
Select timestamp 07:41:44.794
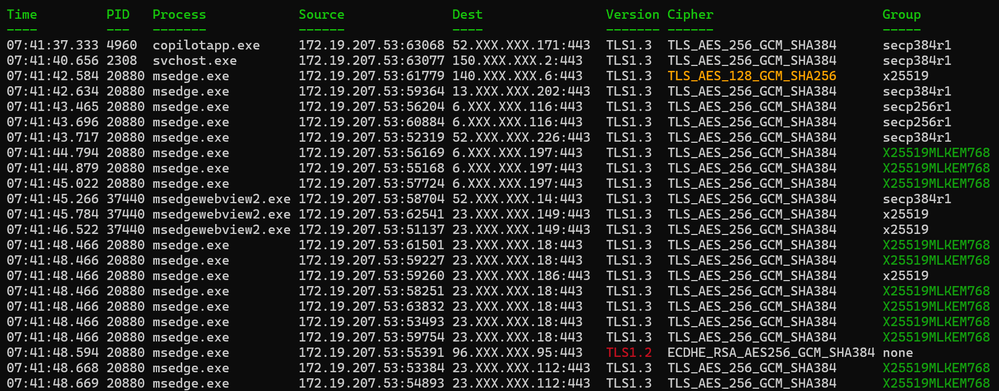[x=53, y=152]
